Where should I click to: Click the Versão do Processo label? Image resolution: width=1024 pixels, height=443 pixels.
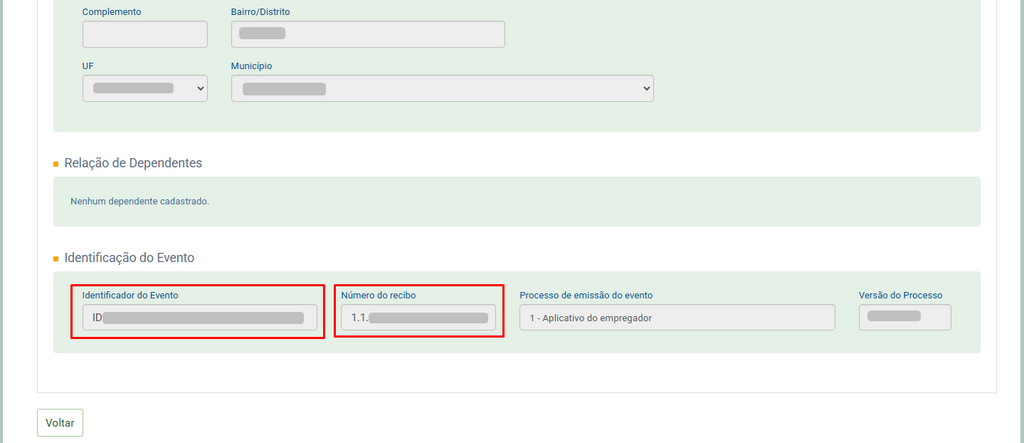pos(900,295)
